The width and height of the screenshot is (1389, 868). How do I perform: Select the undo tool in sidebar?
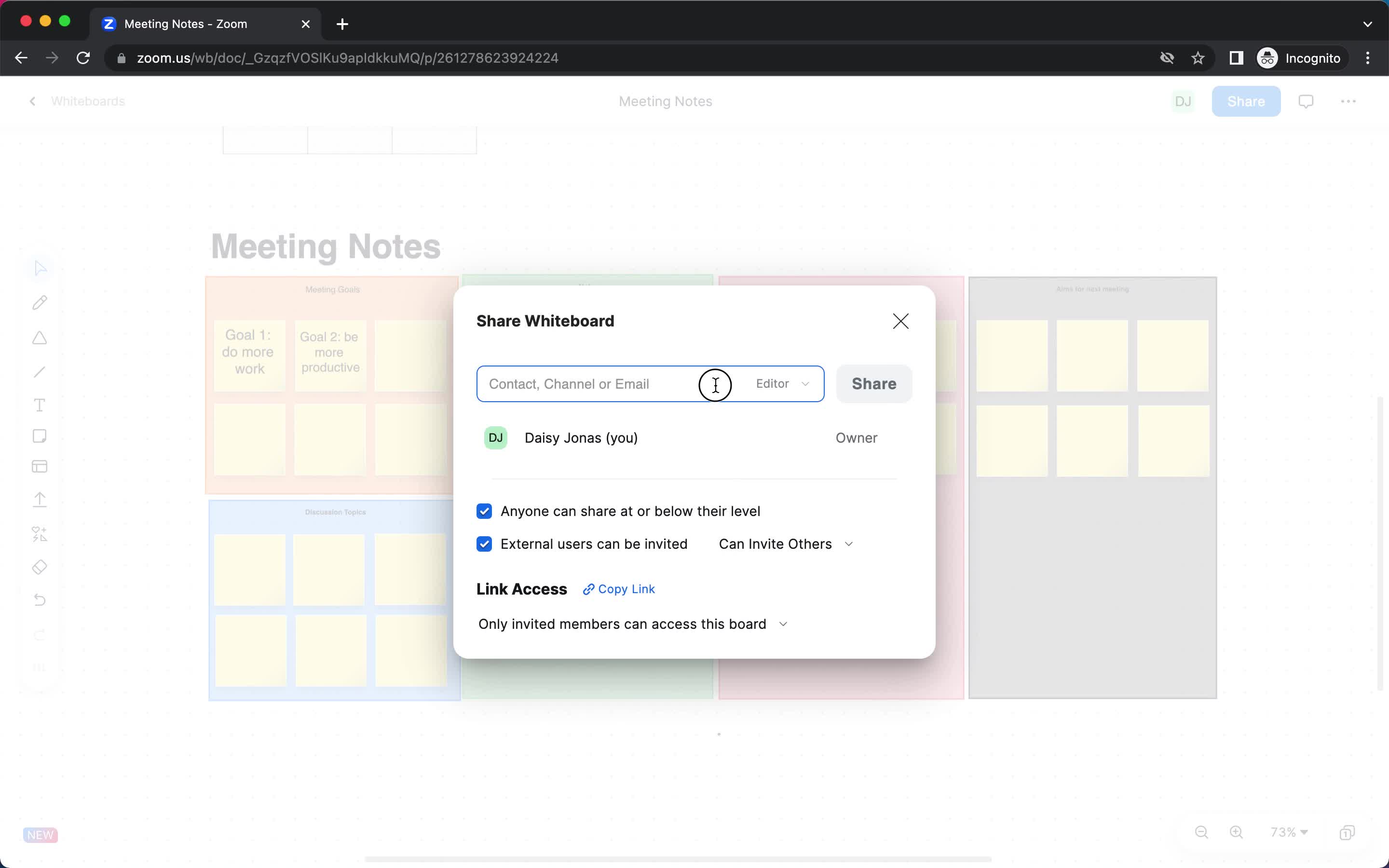click(x=40, y=600)
